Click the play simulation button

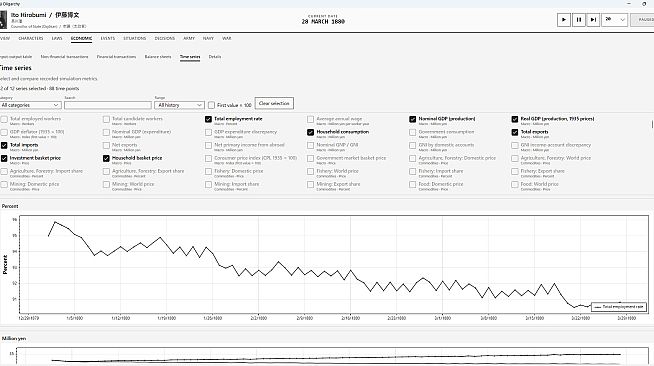tap(563, 20)
